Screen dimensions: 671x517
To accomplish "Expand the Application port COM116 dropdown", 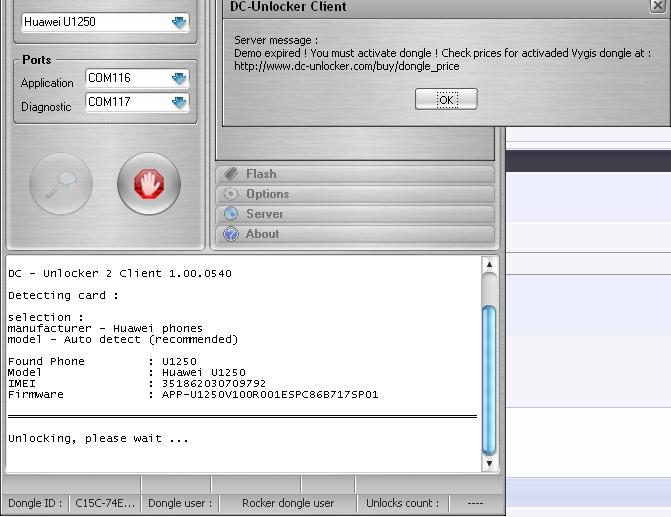I will [178, 78].
